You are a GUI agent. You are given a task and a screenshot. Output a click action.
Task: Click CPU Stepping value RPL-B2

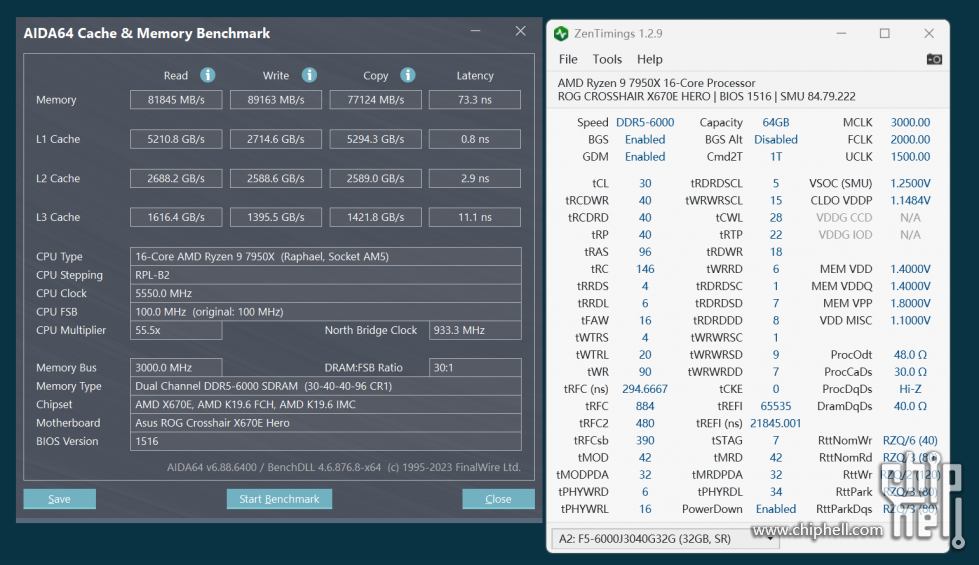pyautogui.click(x=325, y=275)
